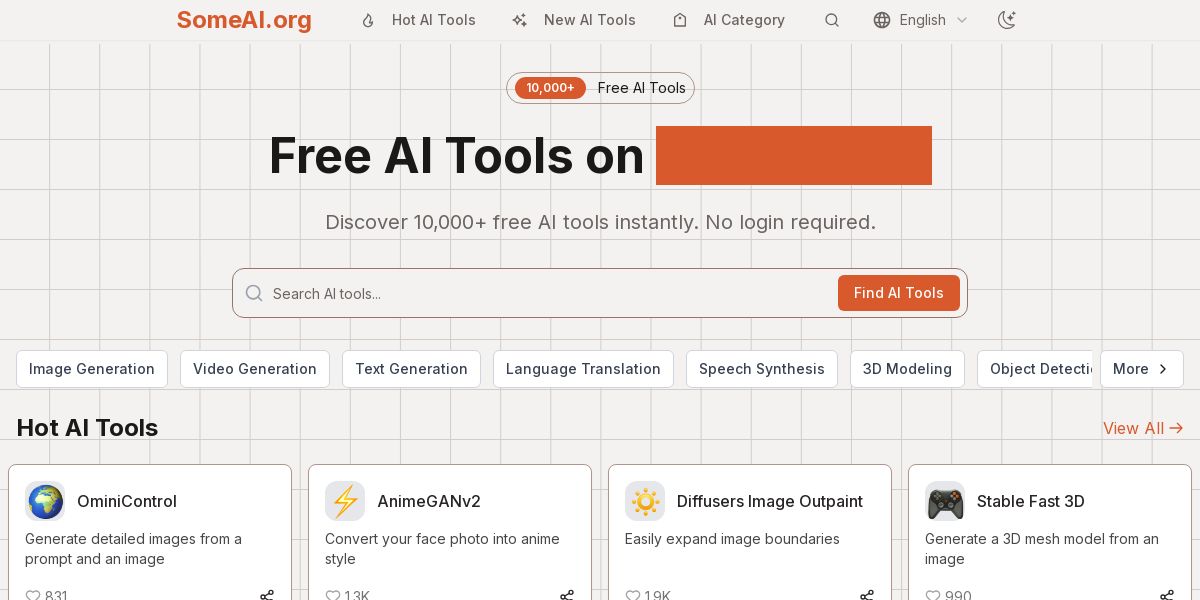Click 'Generate a 3D mesh model' description
The width and height of the screenshot is (1200, 600).
click(1042, 549)
